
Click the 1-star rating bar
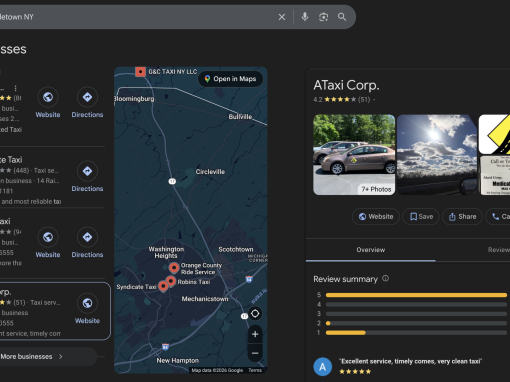click(416, 333)
